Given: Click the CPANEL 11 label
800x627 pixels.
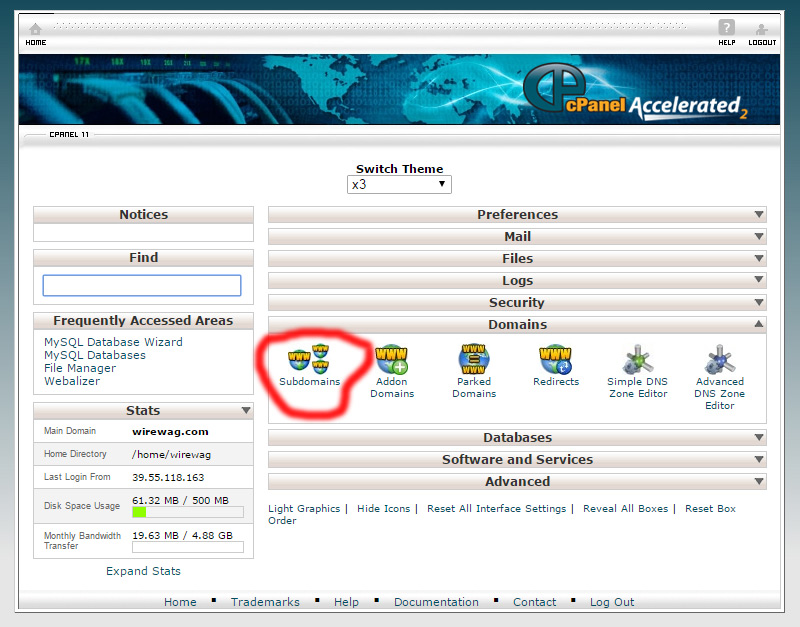Looking at the screenshot, I should coord(69,135).
